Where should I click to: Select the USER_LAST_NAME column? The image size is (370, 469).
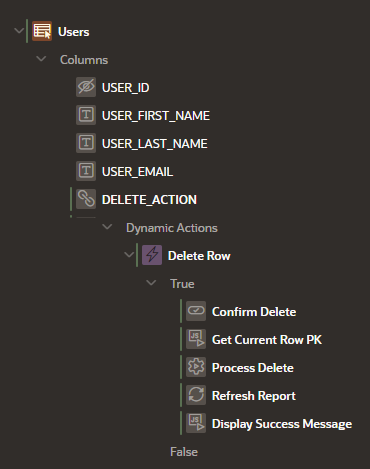[155, 144]
